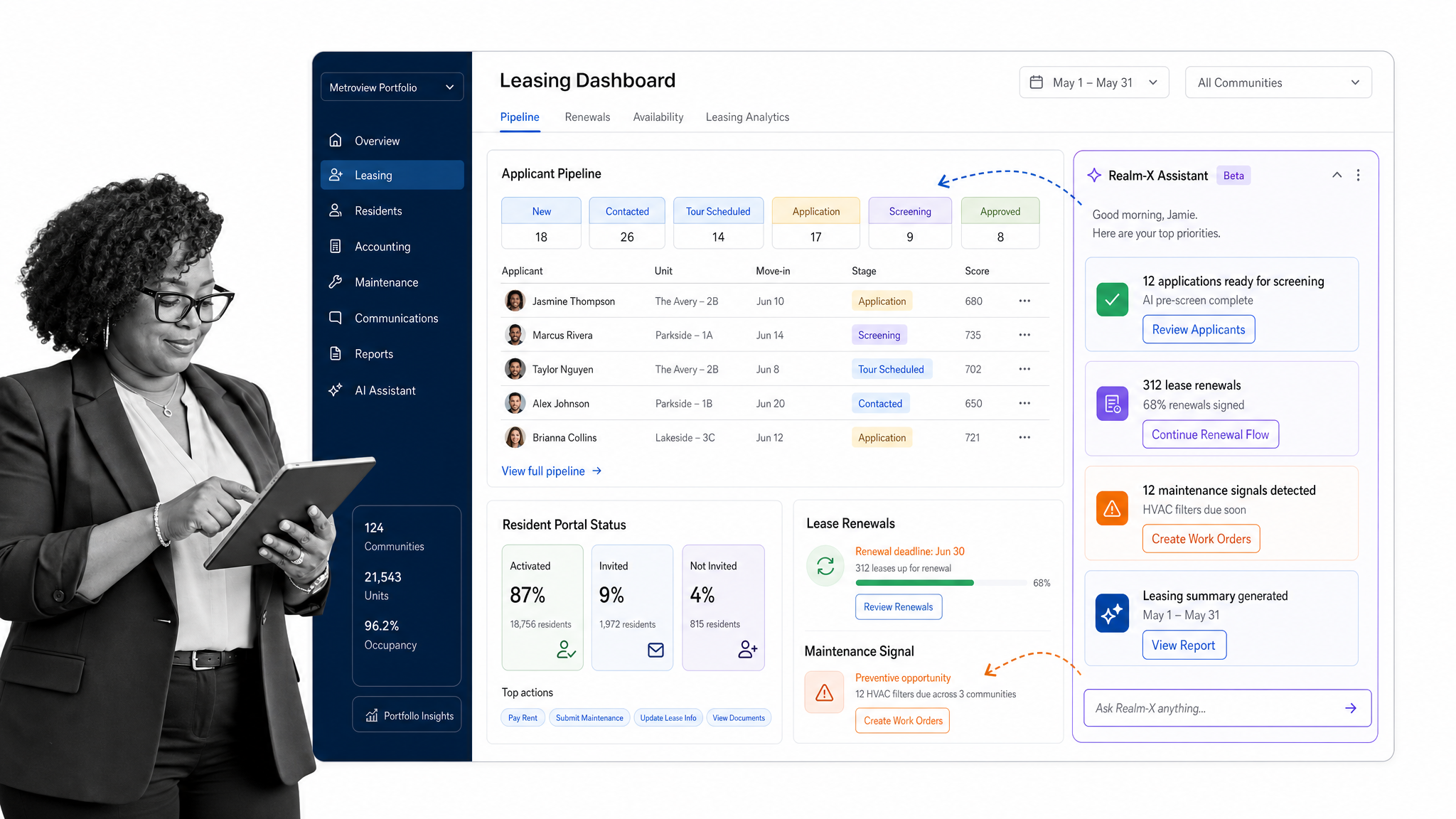
Task: Click the green refresh icon in Lease Renewals
Action: (x=825, y=566)
